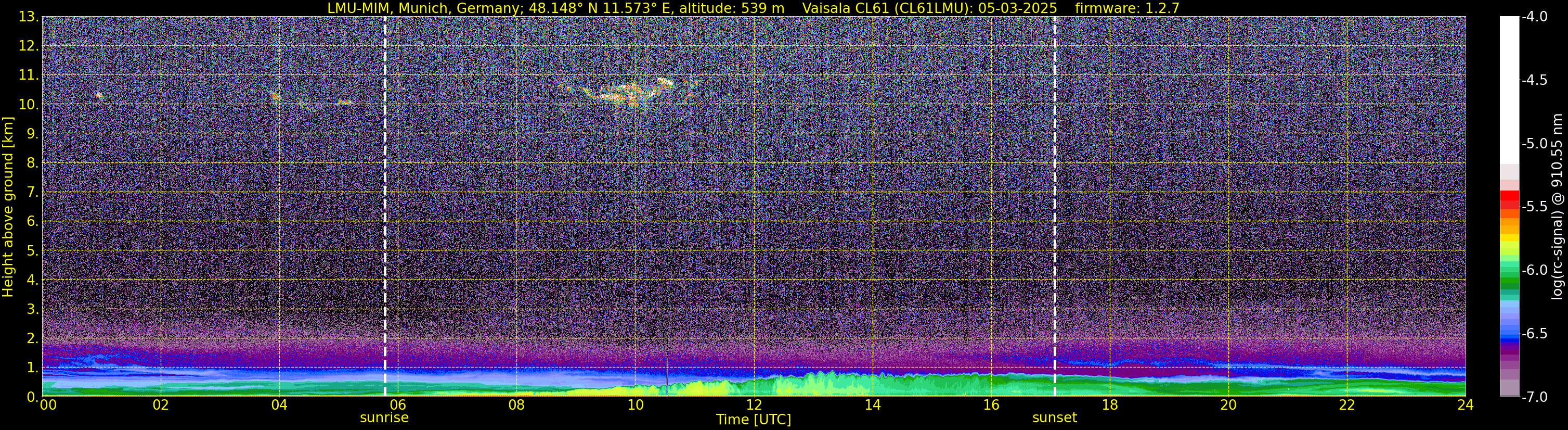Click the yellow band of the colorbar

[1510, 238]
